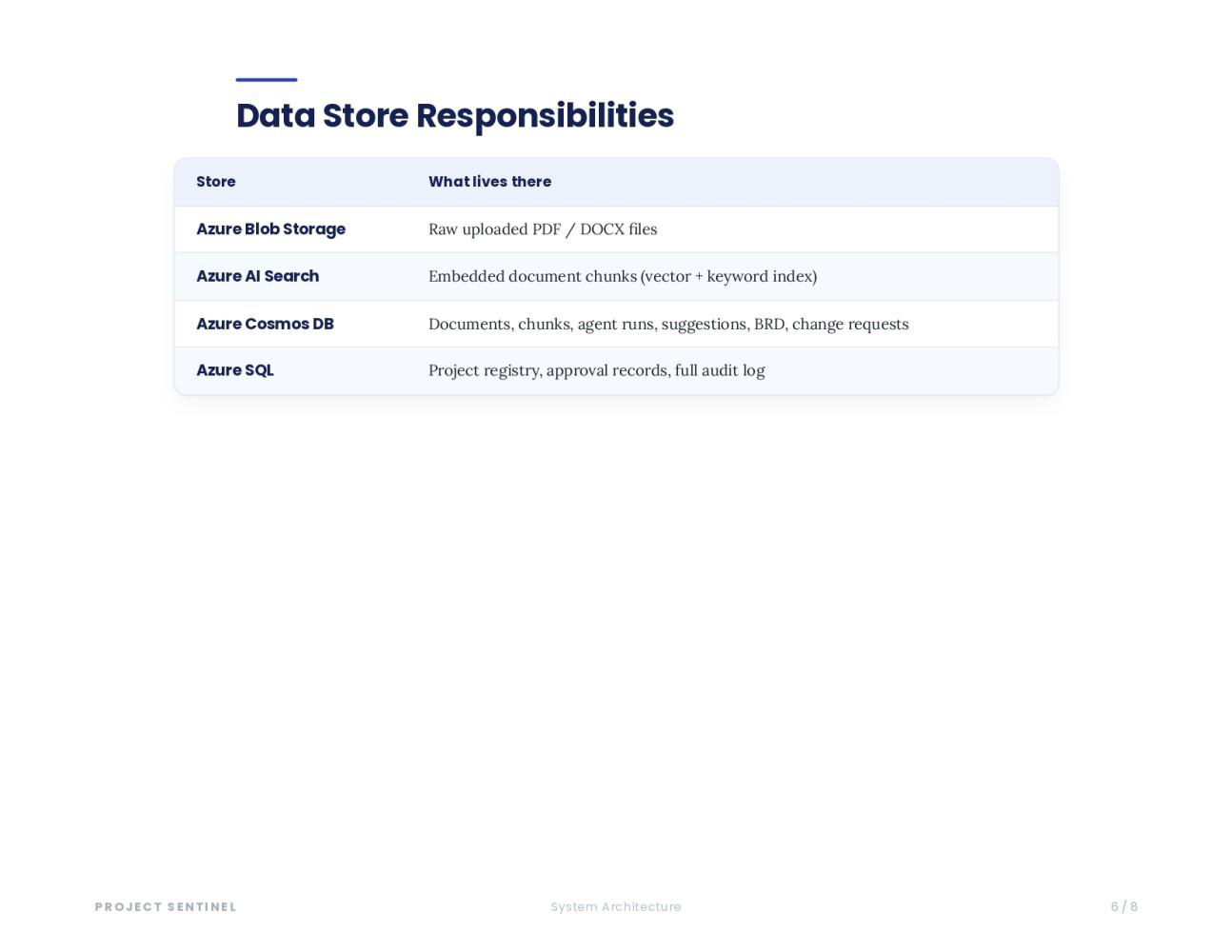
Task: Select the 'Azure Cosmos DB' row label
Action: coord(265,324)
